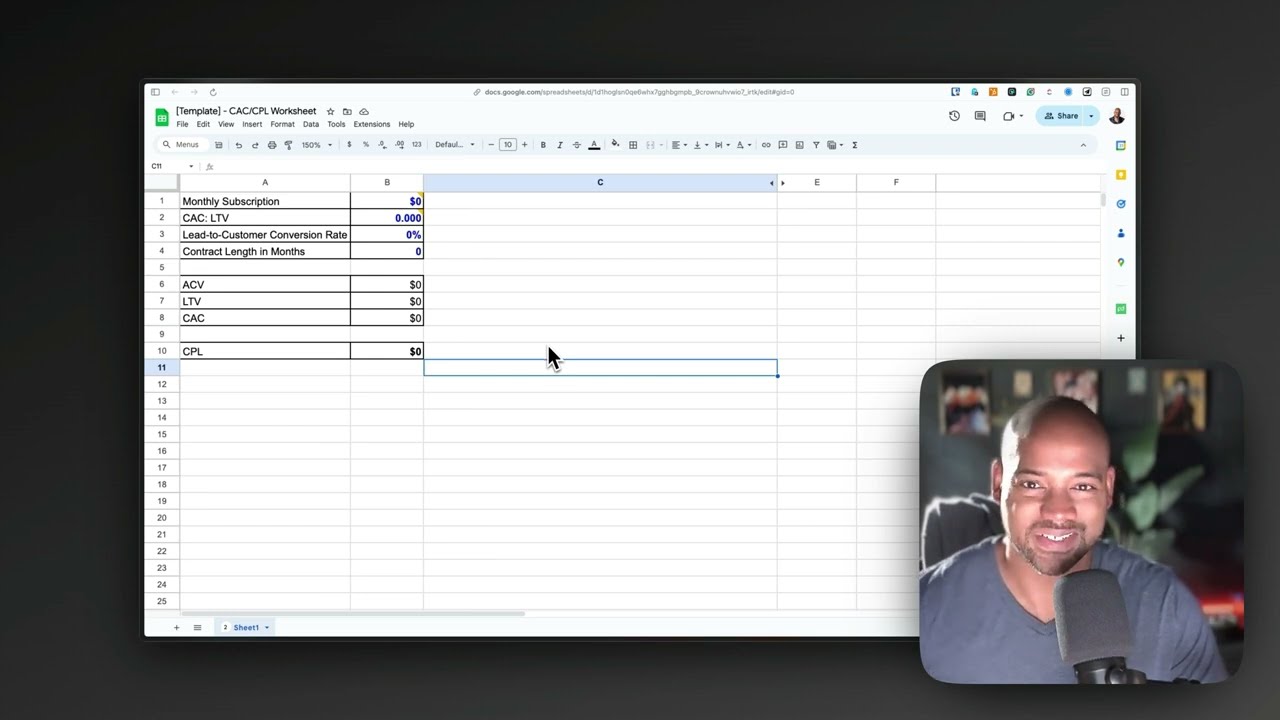Open vertical align dropdown

pyautogui.click(x=700, y=145)
